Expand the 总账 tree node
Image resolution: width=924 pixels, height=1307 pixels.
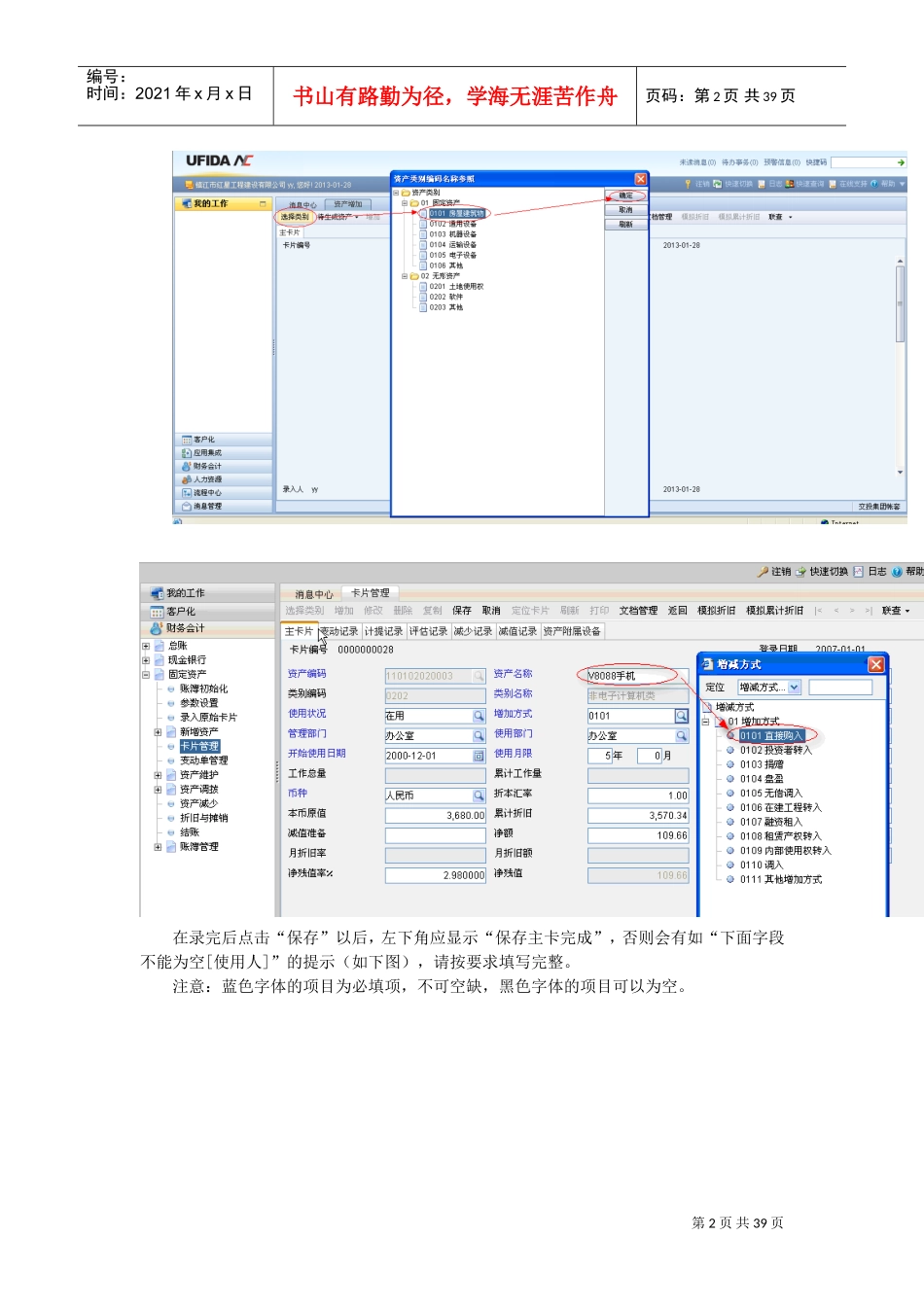coord(146,646)
